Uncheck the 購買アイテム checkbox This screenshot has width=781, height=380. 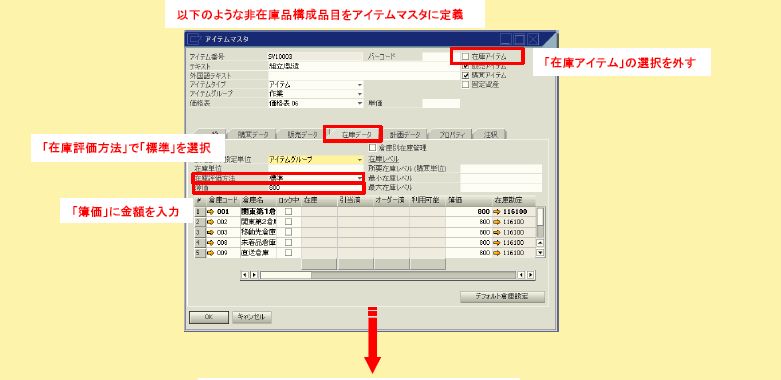pyautogui.click(x=465, y=75)
